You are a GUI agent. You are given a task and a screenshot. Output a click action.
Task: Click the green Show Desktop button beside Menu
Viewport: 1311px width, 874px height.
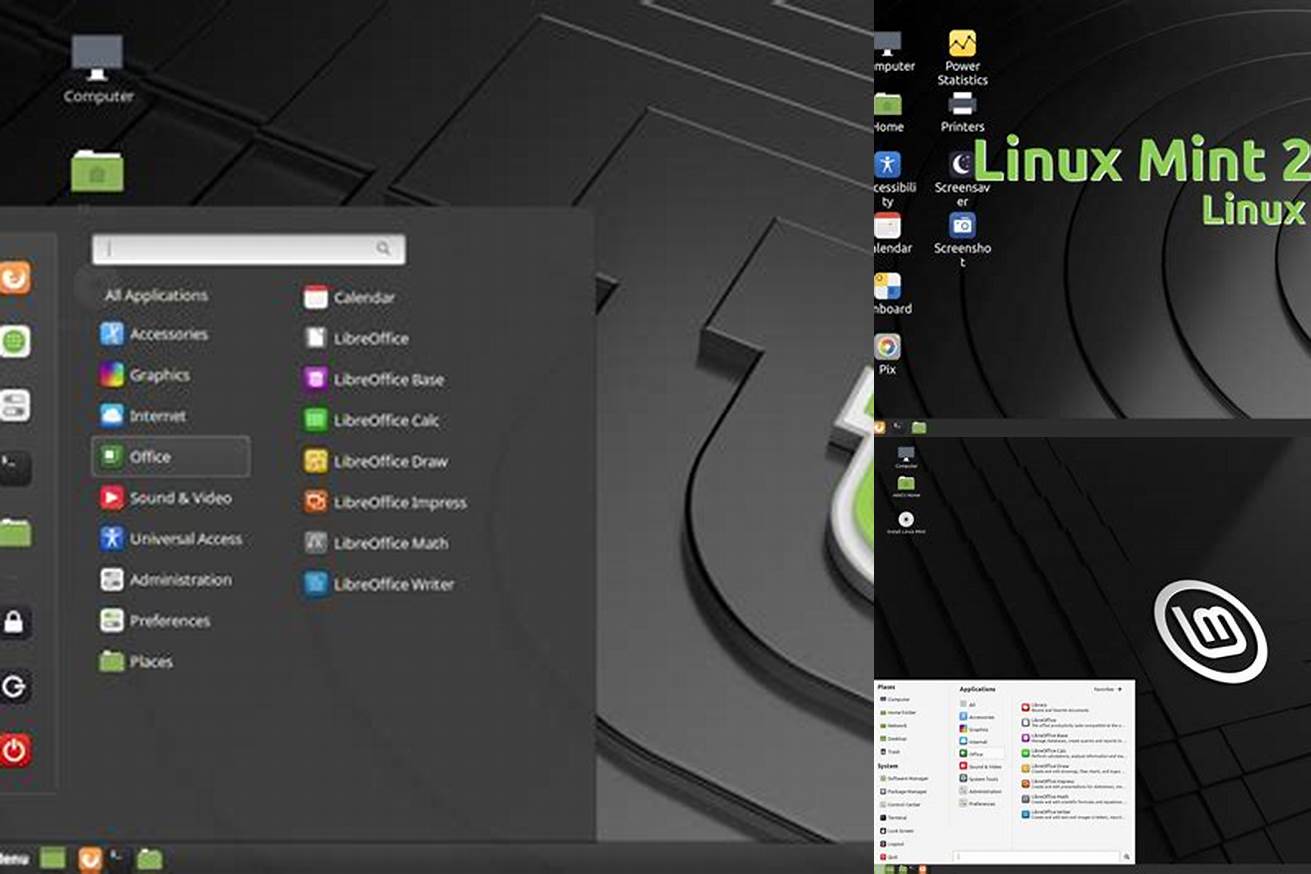53,858
